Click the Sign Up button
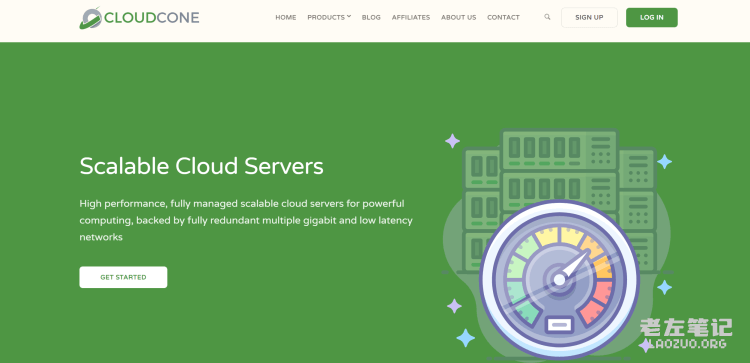Viewport: 750px width, 363px height. [x=589, y=17]
